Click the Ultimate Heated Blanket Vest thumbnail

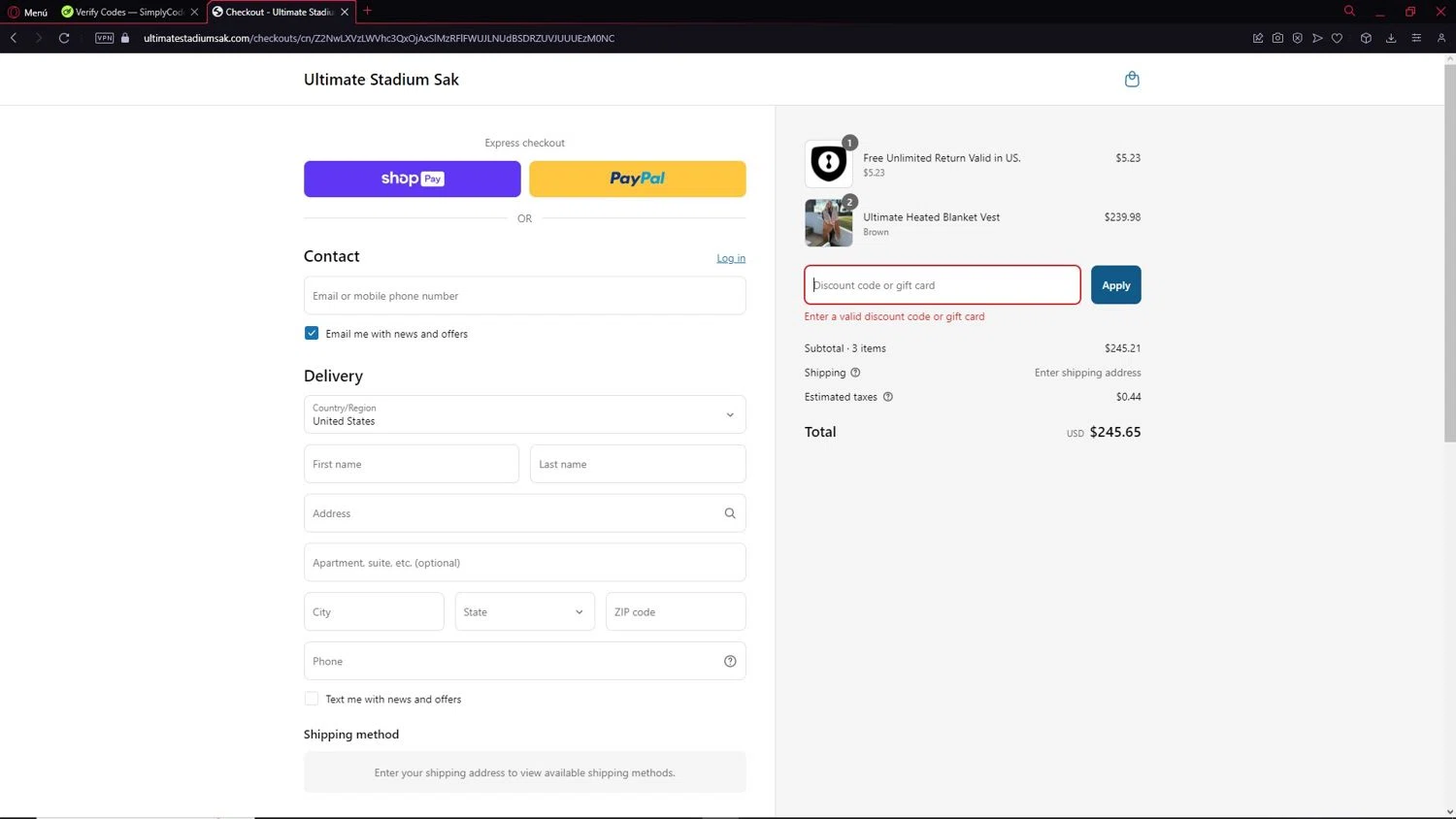[x=829, y=222]
